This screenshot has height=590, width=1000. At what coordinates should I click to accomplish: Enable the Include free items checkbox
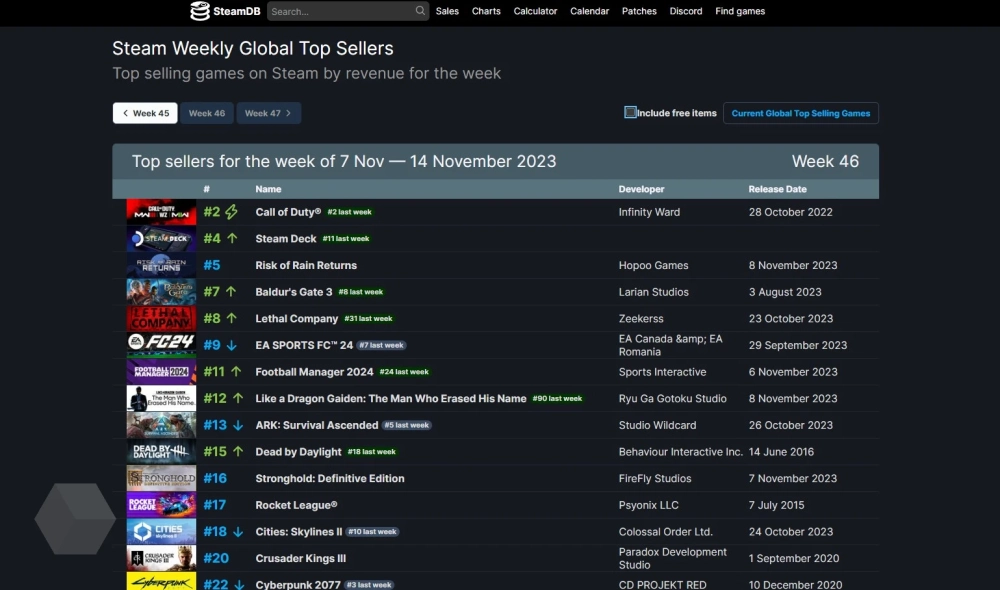coord(630,113)
